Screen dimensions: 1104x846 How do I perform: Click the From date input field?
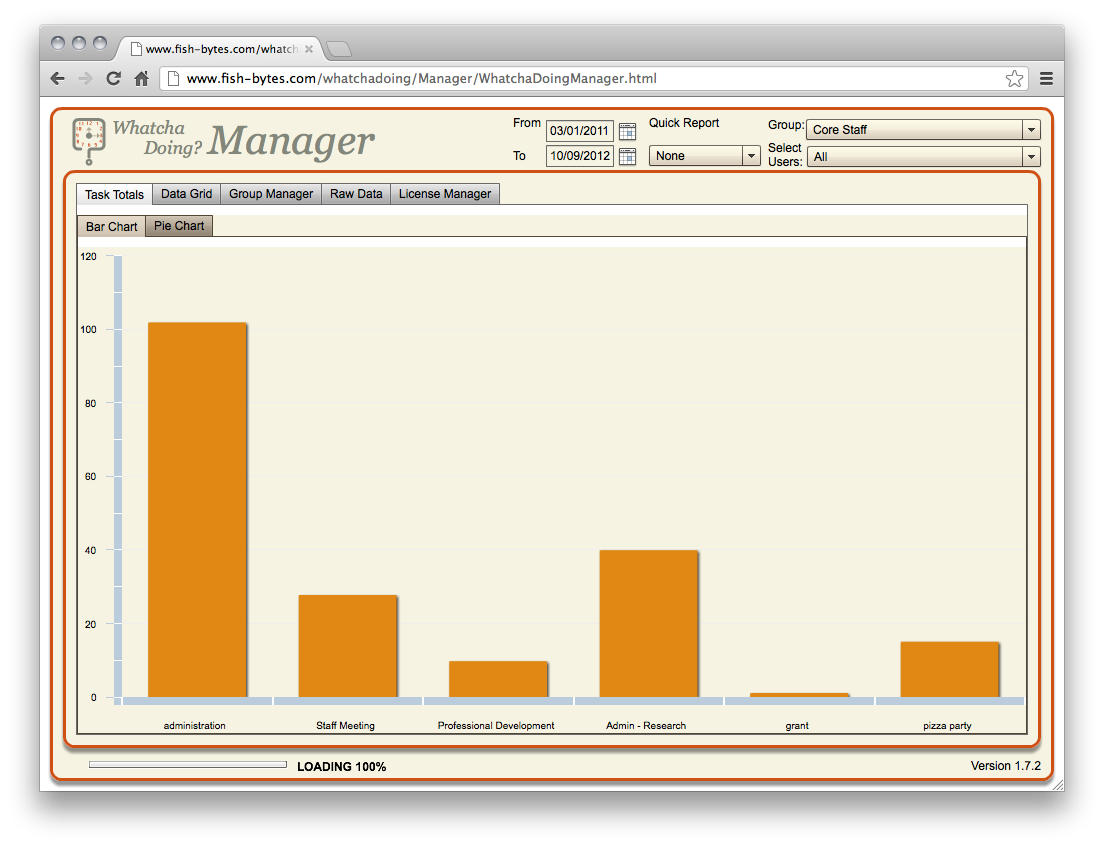click(579, 131)
